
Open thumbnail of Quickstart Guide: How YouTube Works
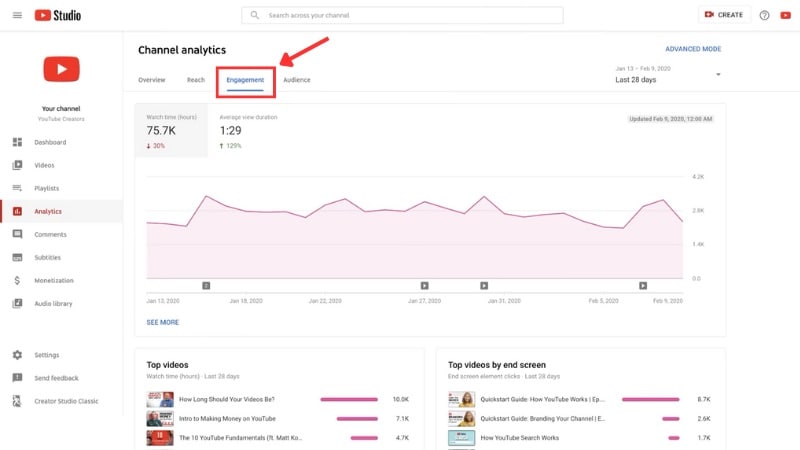(x=462, y=399)
